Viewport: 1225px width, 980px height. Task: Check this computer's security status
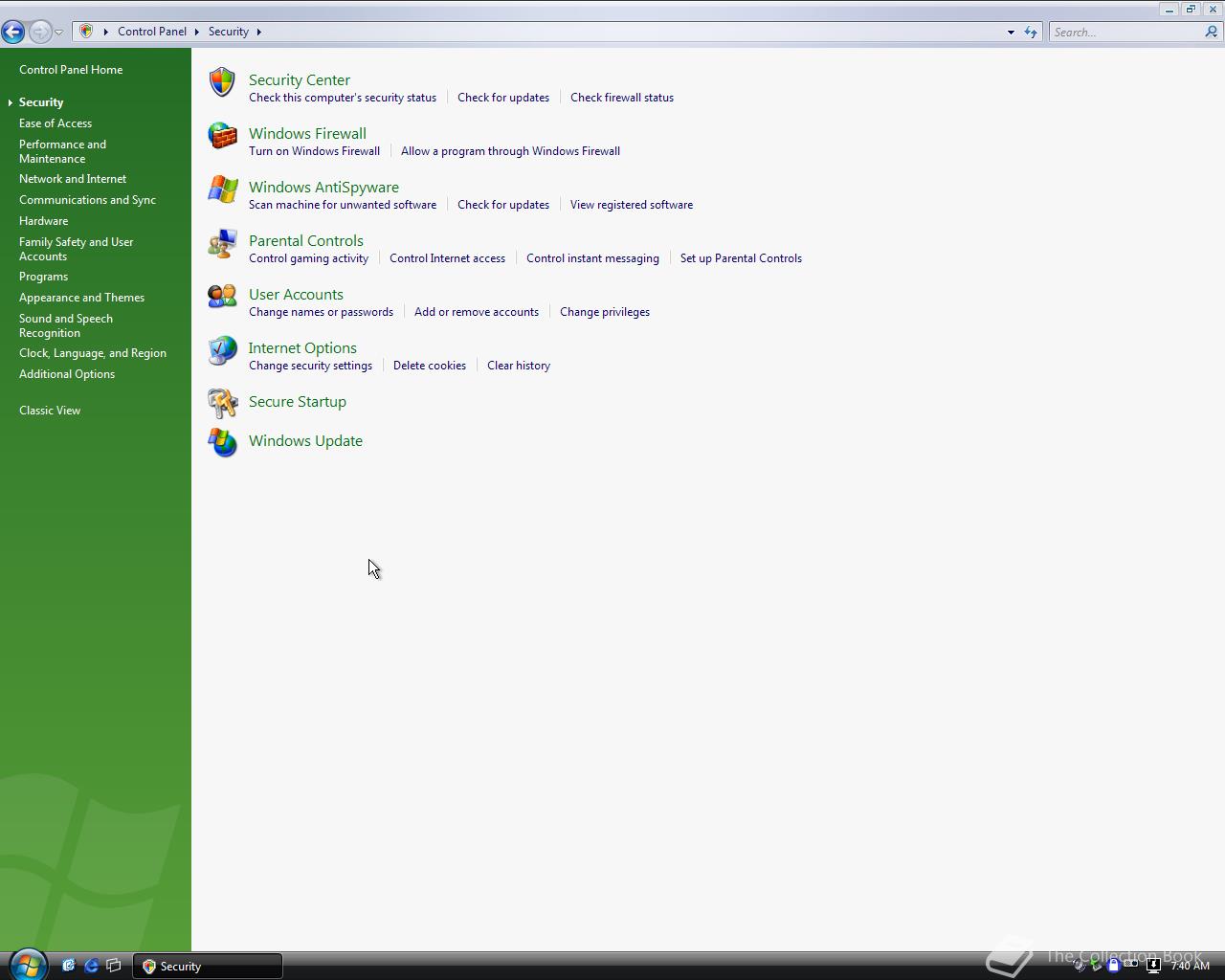[343, 98]
